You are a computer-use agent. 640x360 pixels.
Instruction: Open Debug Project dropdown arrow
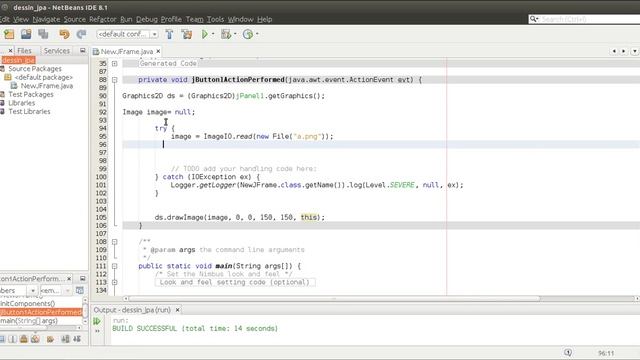pyautogui.click(x=235, y=34)
